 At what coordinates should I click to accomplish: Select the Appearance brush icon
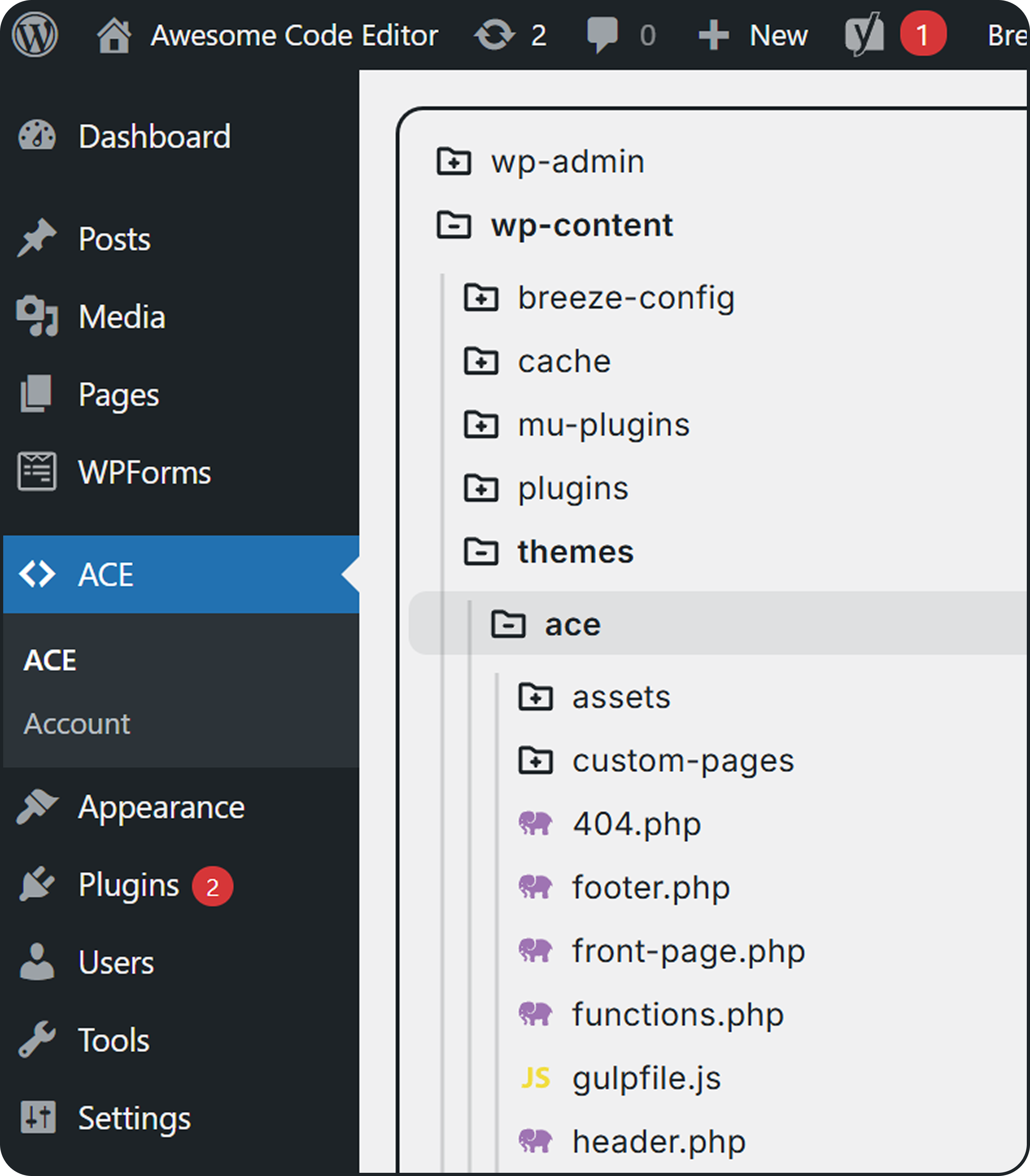pos(38,807)
